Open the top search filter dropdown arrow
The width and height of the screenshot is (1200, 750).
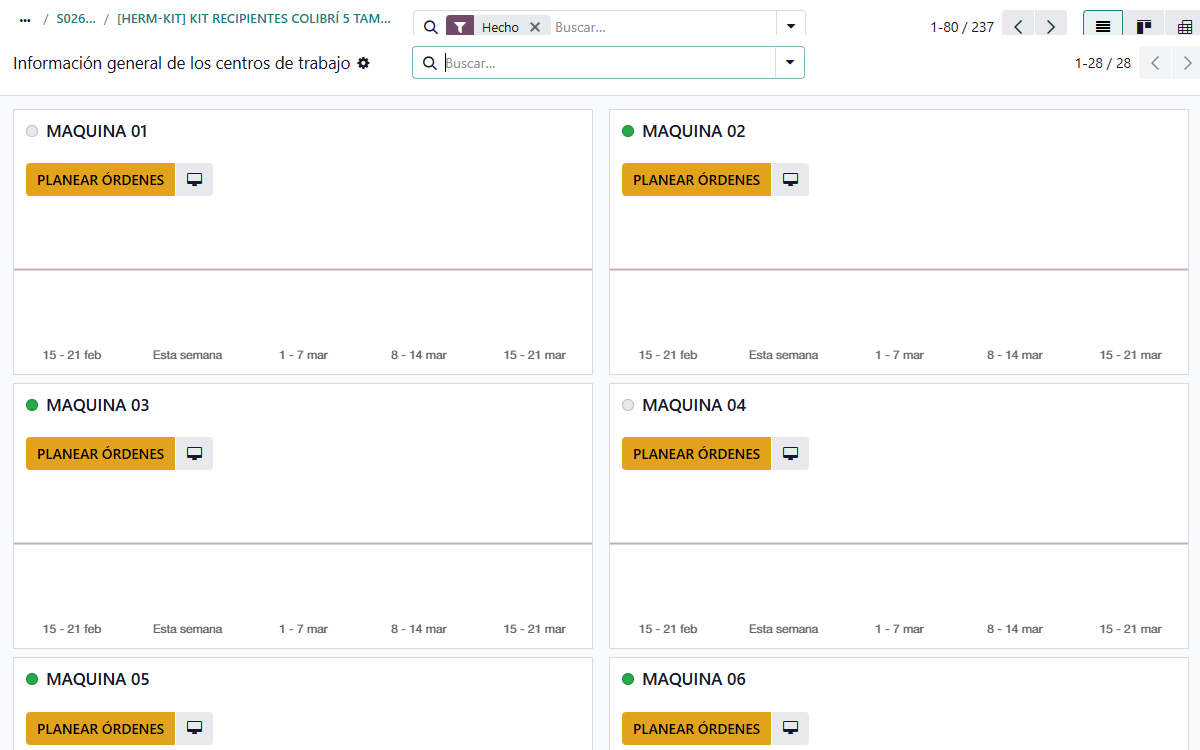[791, 27]
